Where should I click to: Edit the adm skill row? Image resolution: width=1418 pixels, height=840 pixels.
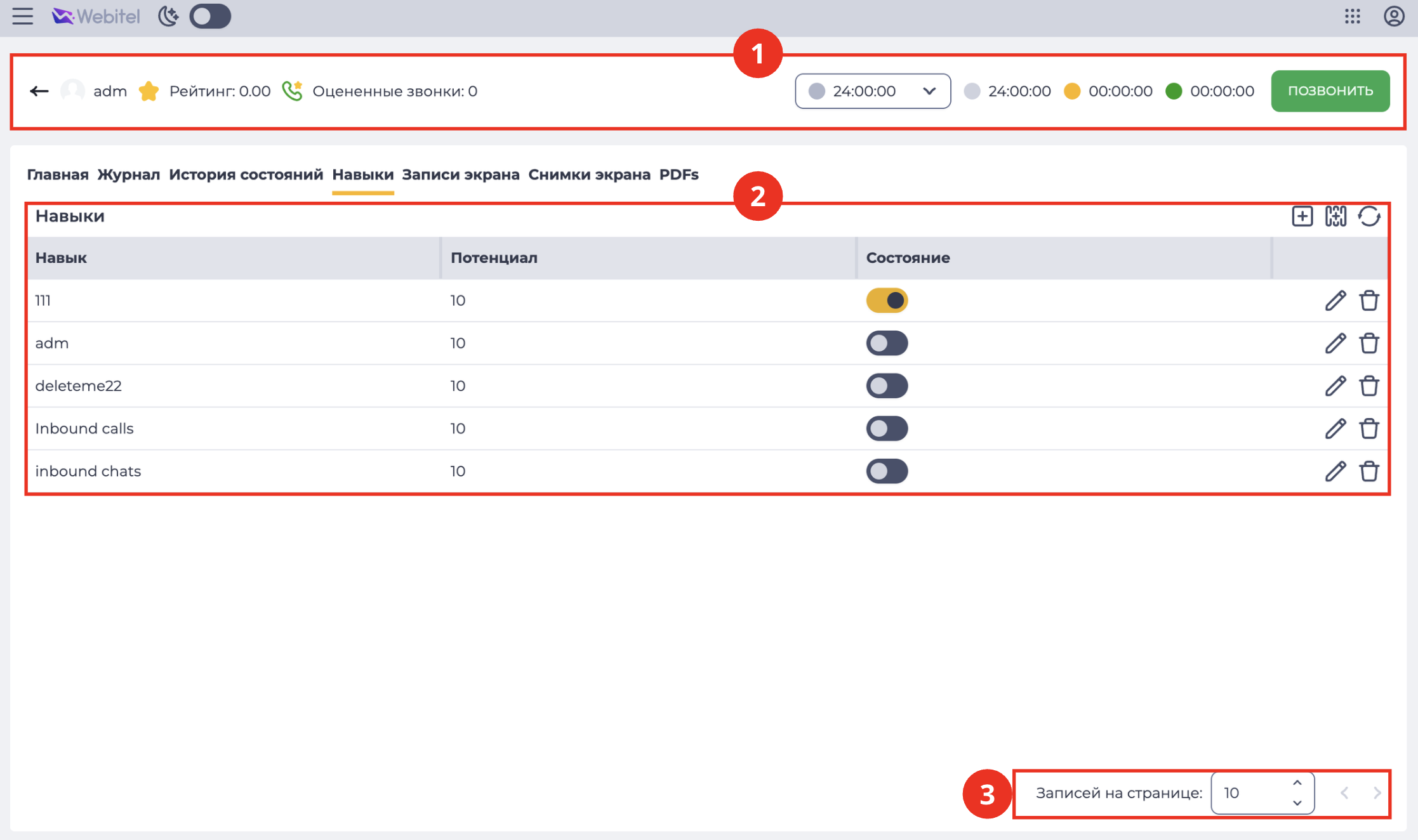[1335, 343]
